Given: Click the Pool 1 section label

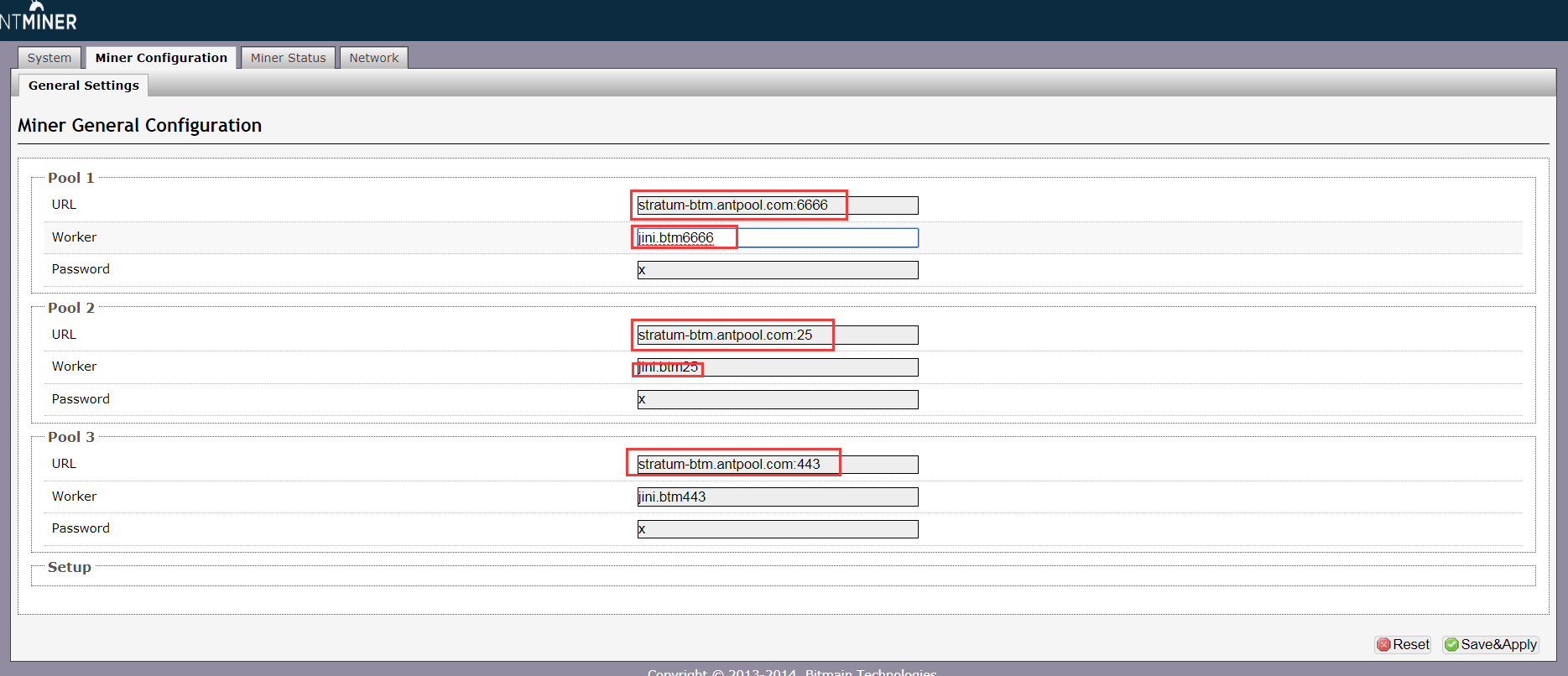Looking at the screenshot, I should pos(71,178).
